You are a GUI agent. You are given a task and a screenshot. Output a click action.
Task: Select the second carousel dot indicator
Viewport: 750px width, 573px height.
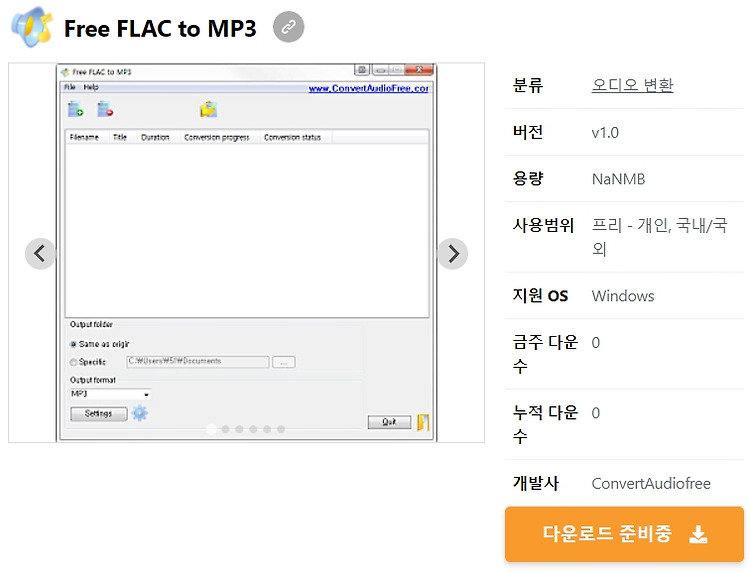(x=225, y=429)
